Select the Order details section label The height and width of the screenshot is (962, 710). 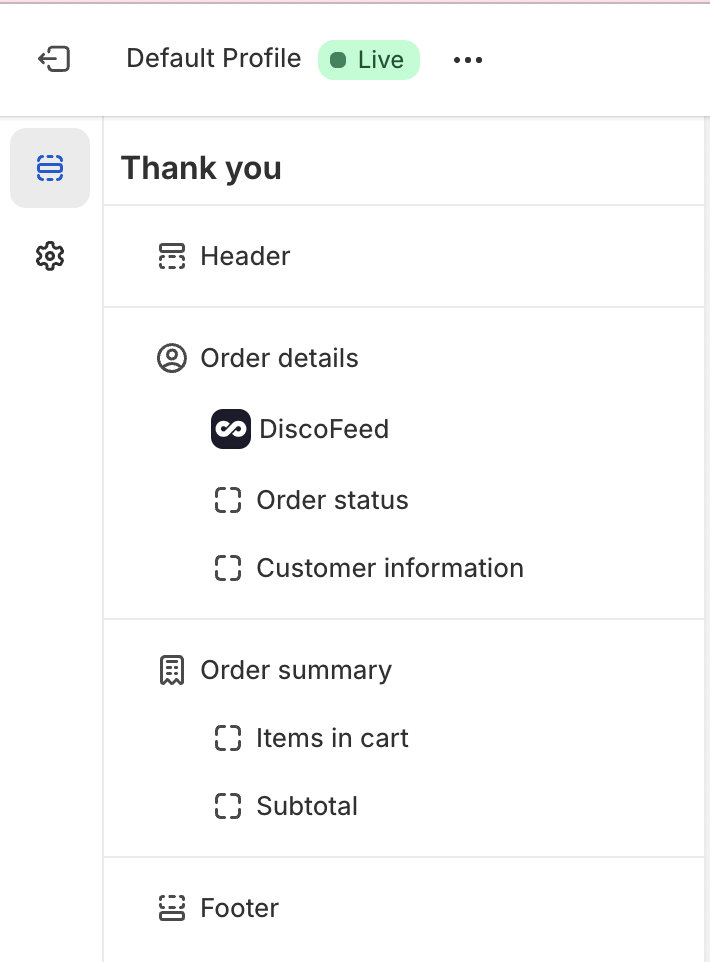(x=279, y=358)
